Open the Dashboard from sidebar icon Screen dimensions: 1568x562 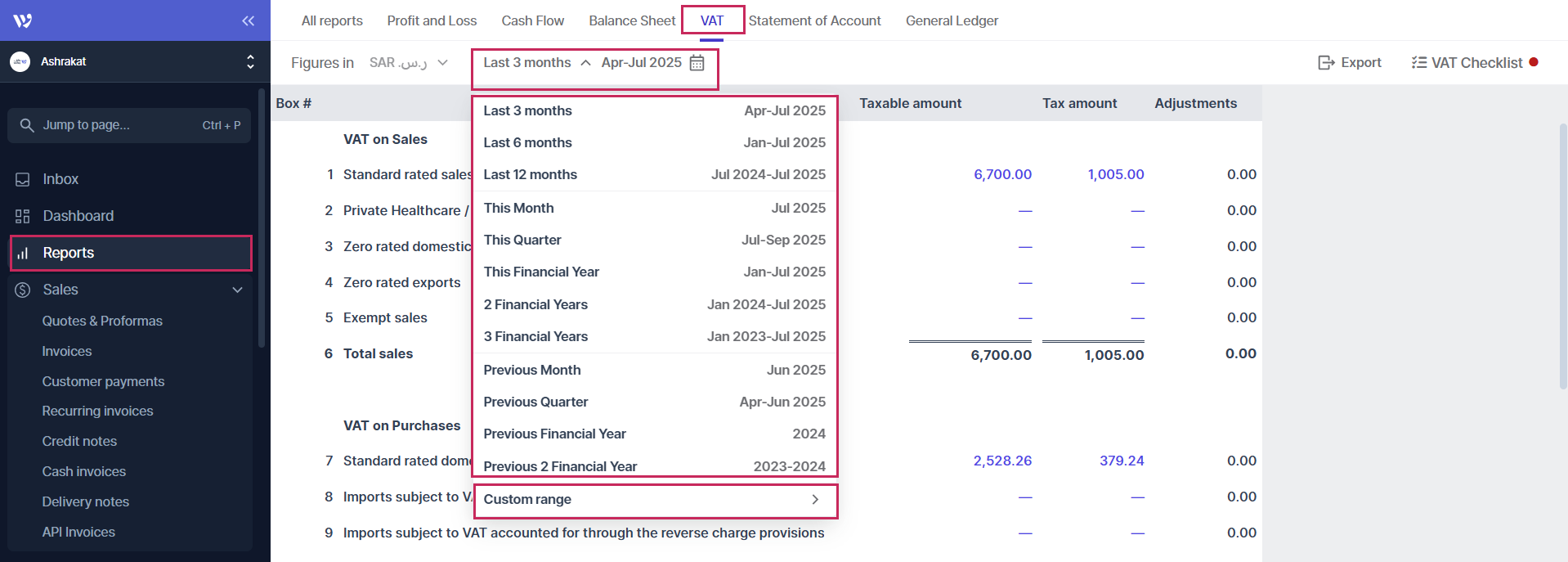pos(23,216)
